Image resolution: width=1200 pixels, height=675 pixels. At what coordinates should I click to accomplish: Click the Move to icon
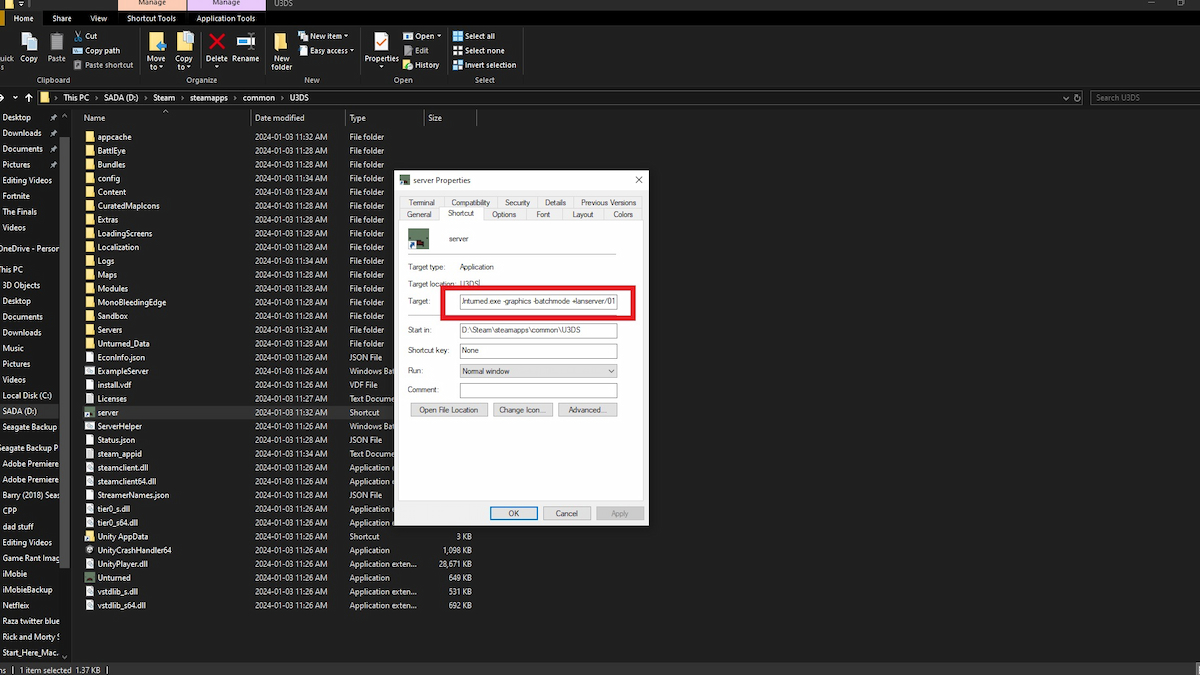pyautogui.click(x=156, y=47)
